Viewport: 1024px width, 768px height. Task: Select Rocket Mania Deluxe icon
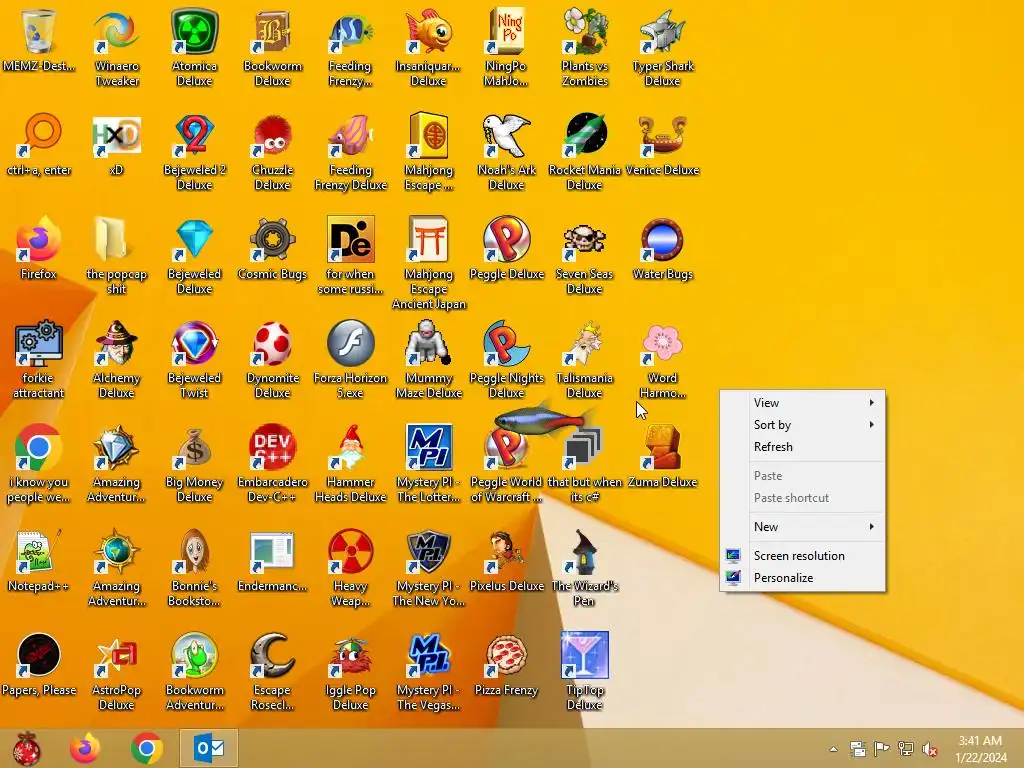[584, 135]
